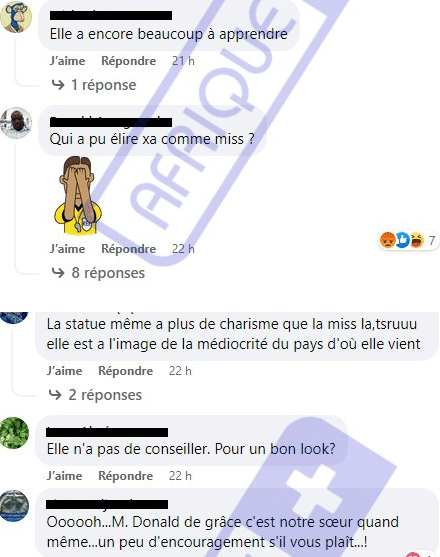Like the 'Elle n'a pas de conseiller' comment
Image resolution: width=440 pixels, height=557 pixels.
coord(65,476)
